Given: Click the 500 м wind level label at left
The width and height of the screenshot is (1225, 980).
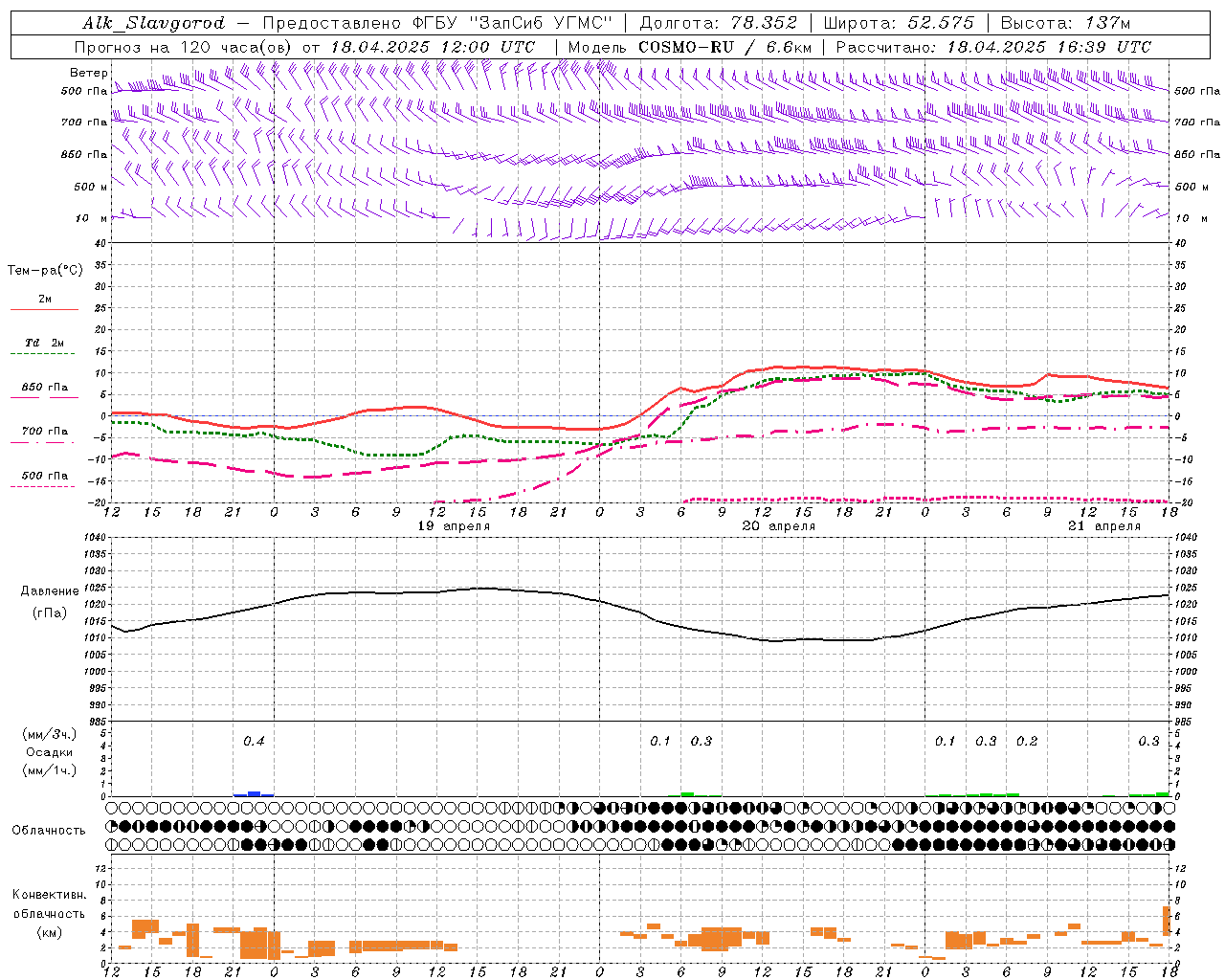Looking at the screenshot, I should tap(91, 187).
